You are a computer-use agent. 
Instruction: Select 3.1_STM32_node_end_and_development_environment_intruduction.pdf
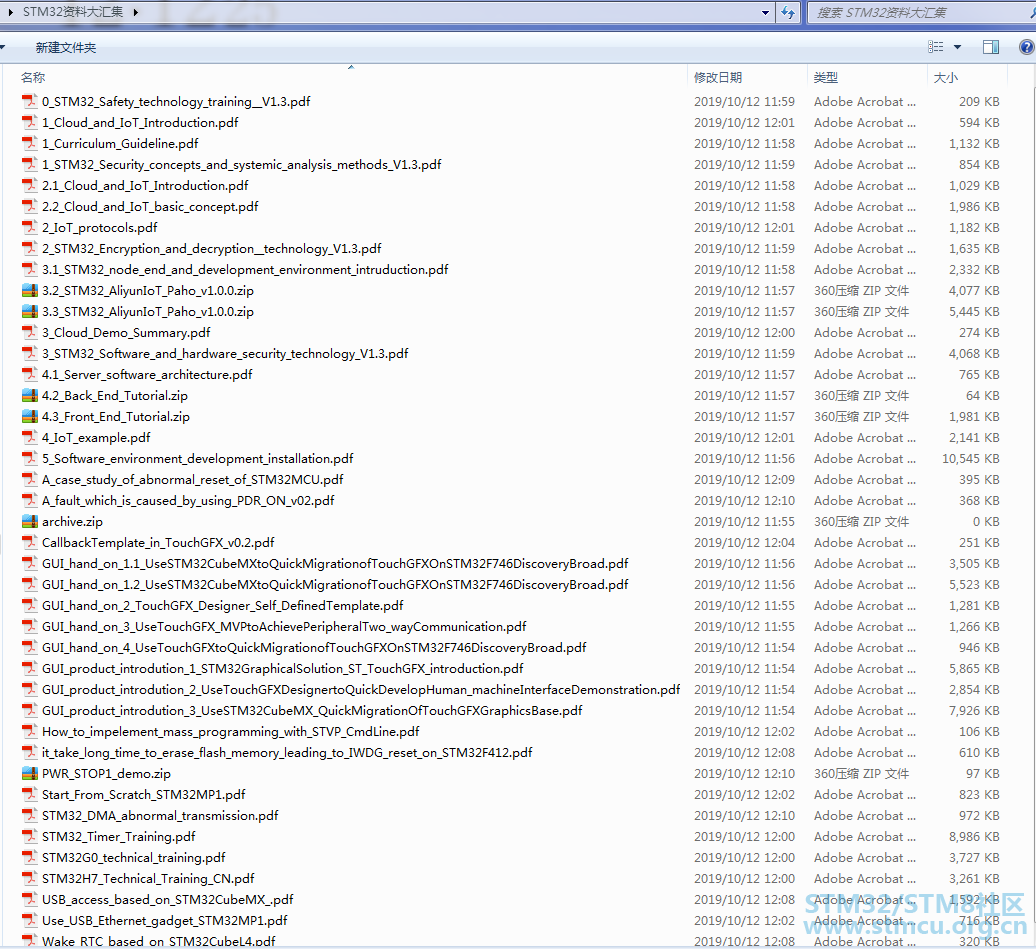(245, 270)
